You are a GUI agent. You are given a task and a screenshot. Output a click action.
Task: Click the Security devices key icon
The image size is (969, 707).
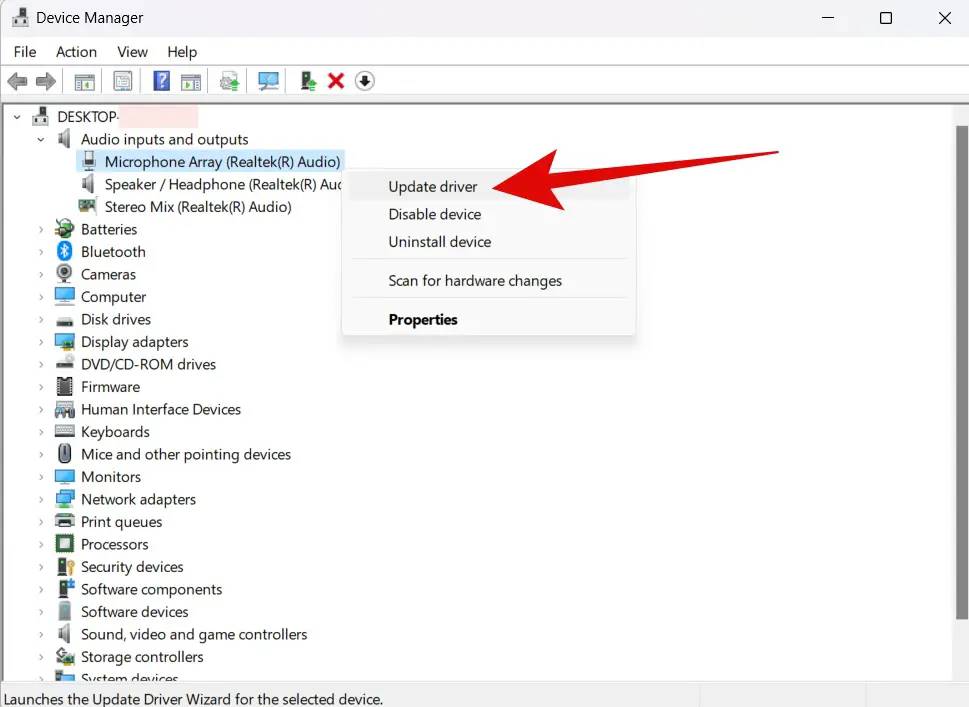[66, 566]
